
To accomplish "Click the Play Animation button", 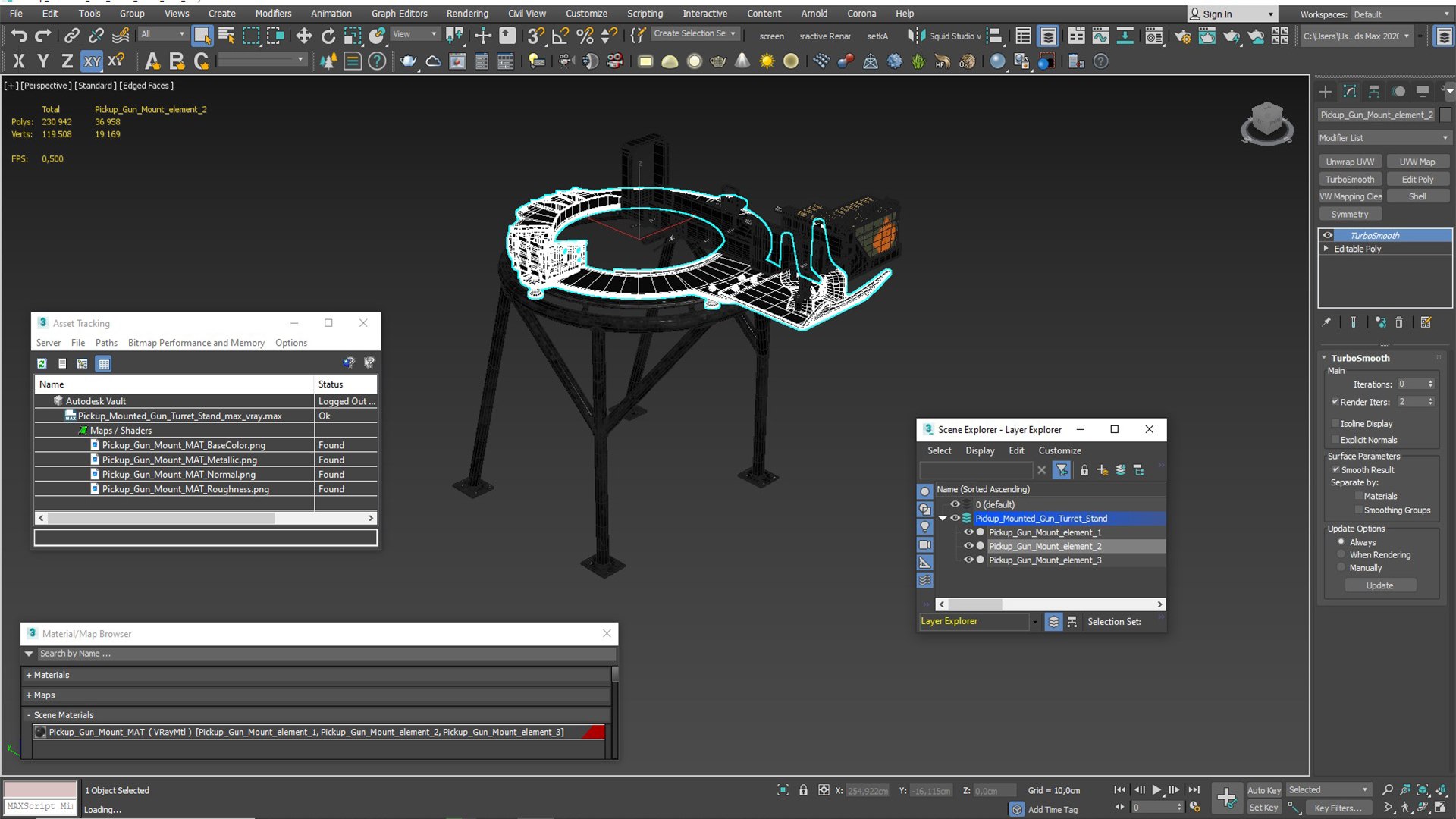I will coord(1156,790).
